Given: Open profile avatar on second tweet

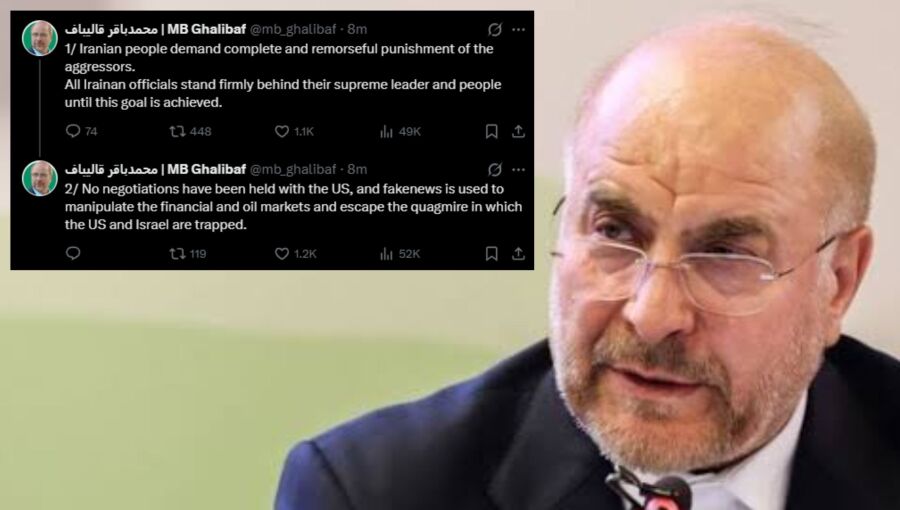Looking at the screenshot, I should (40, 178).
